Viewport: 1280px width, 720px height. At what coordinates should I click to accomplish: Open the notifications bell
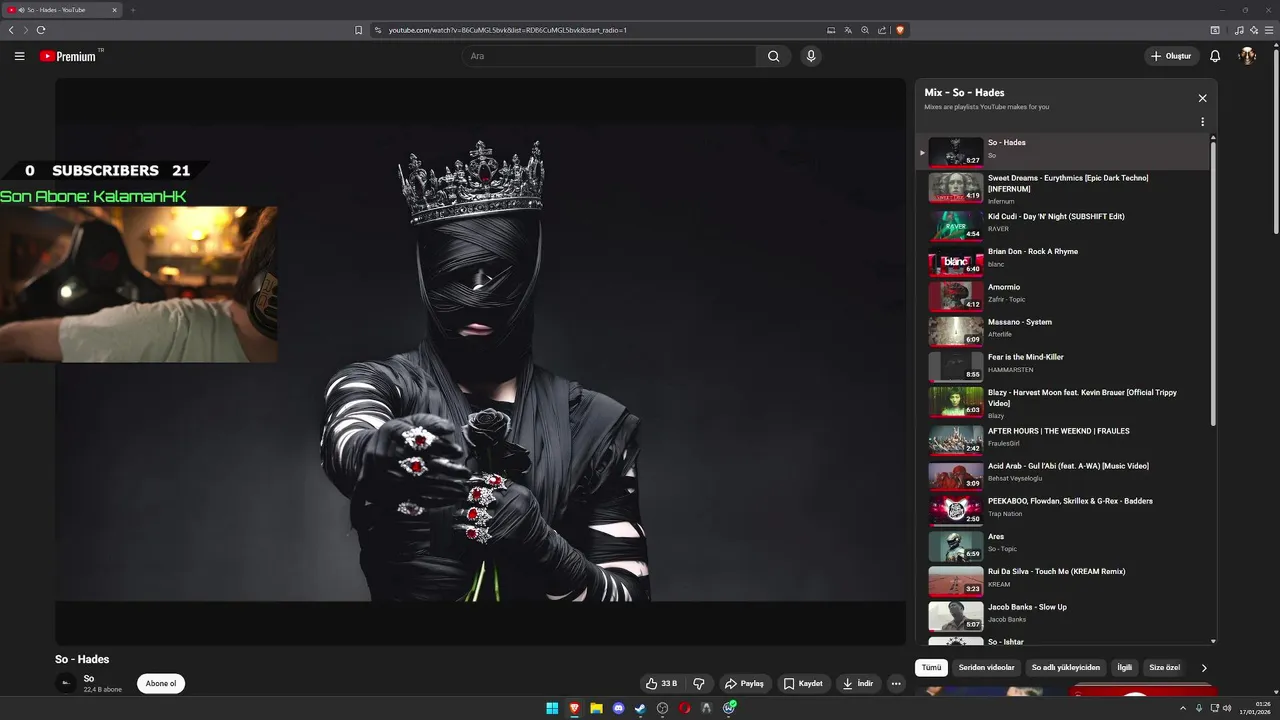pyautogui.click(x=1215, y=56)
